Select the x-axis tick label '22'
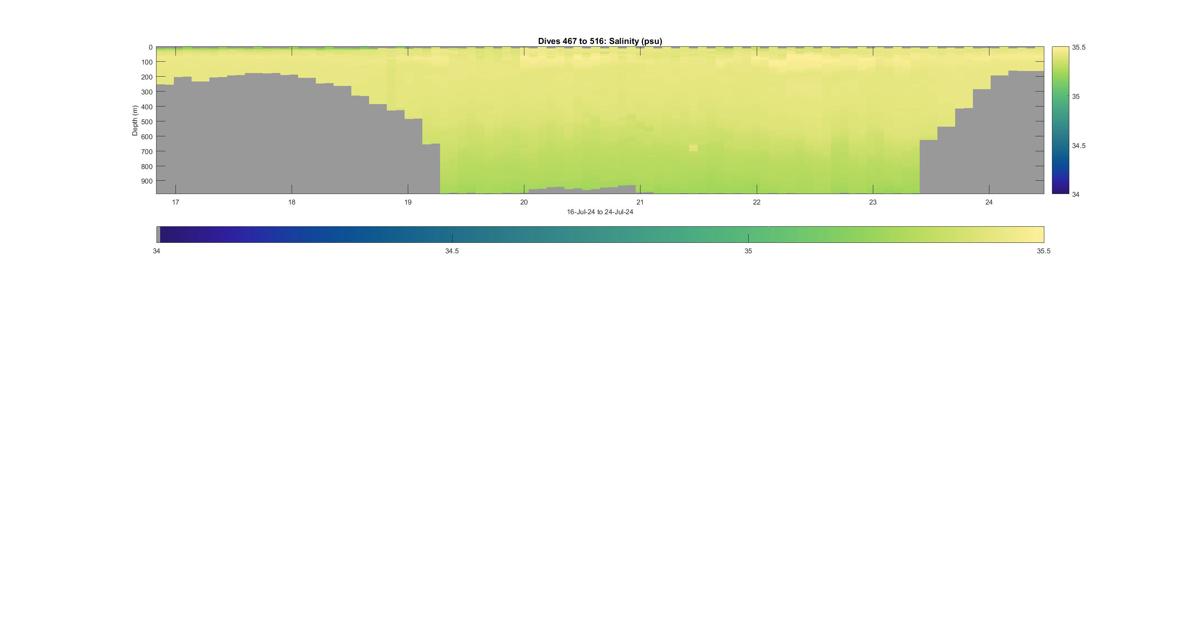Viewport: 1200px width, 622px height. coord(757,202)
